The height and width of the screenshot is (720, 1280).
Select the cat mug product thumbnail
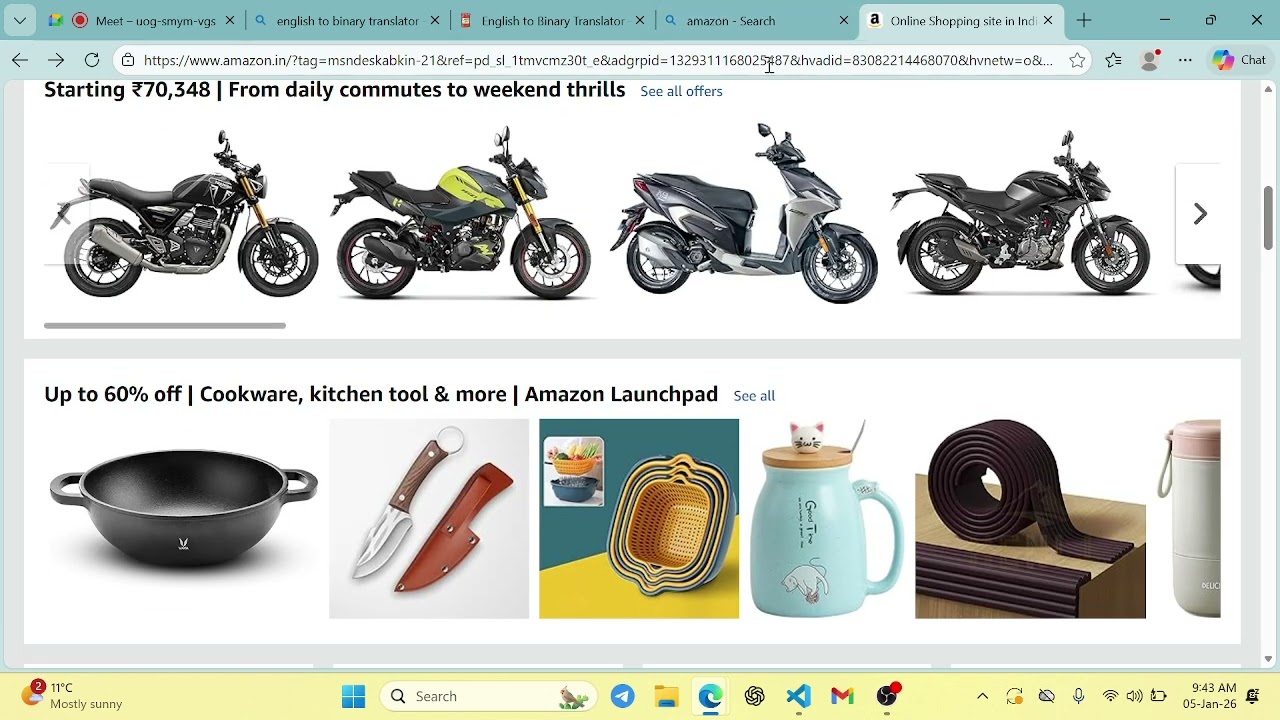point(826,518)
